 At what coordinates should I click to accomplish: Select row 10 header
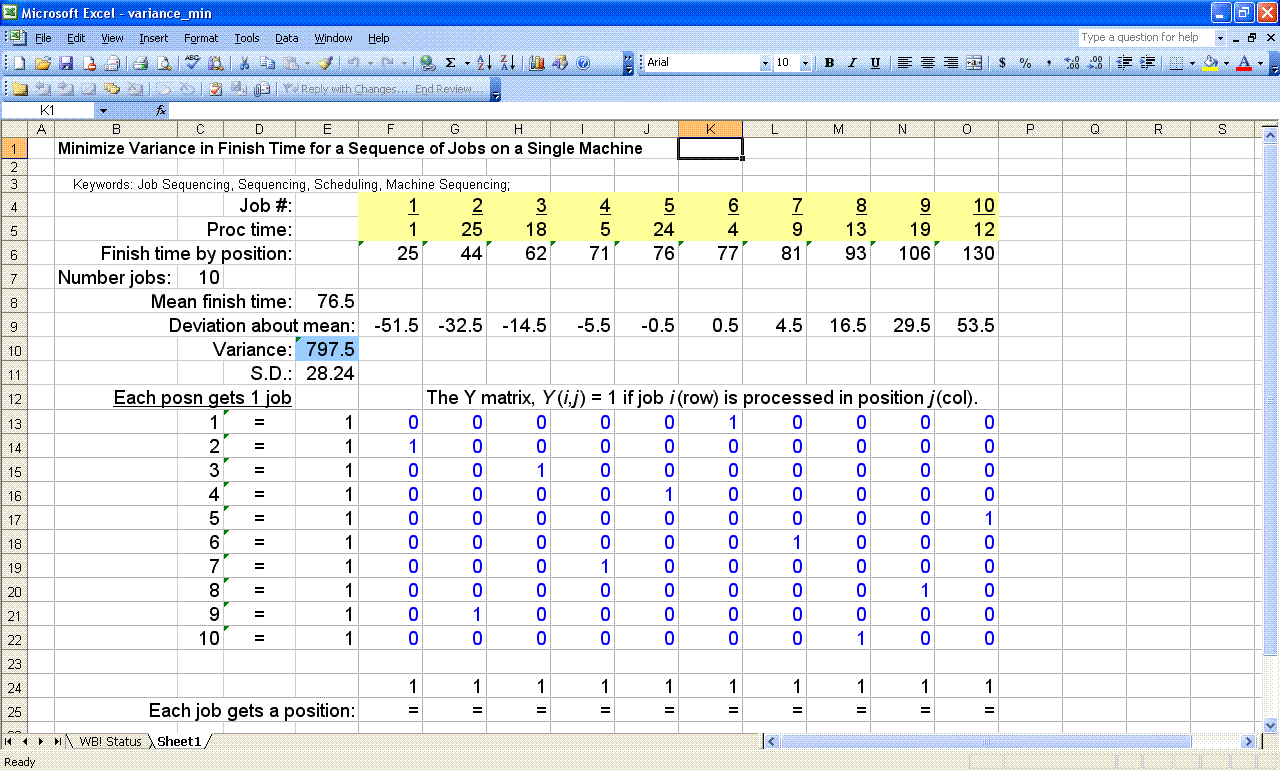[14, 349]
